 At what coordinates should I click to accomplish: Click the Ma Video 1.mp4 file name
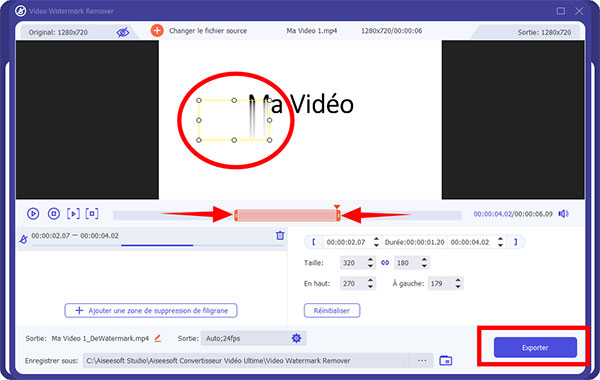(311, 31)
